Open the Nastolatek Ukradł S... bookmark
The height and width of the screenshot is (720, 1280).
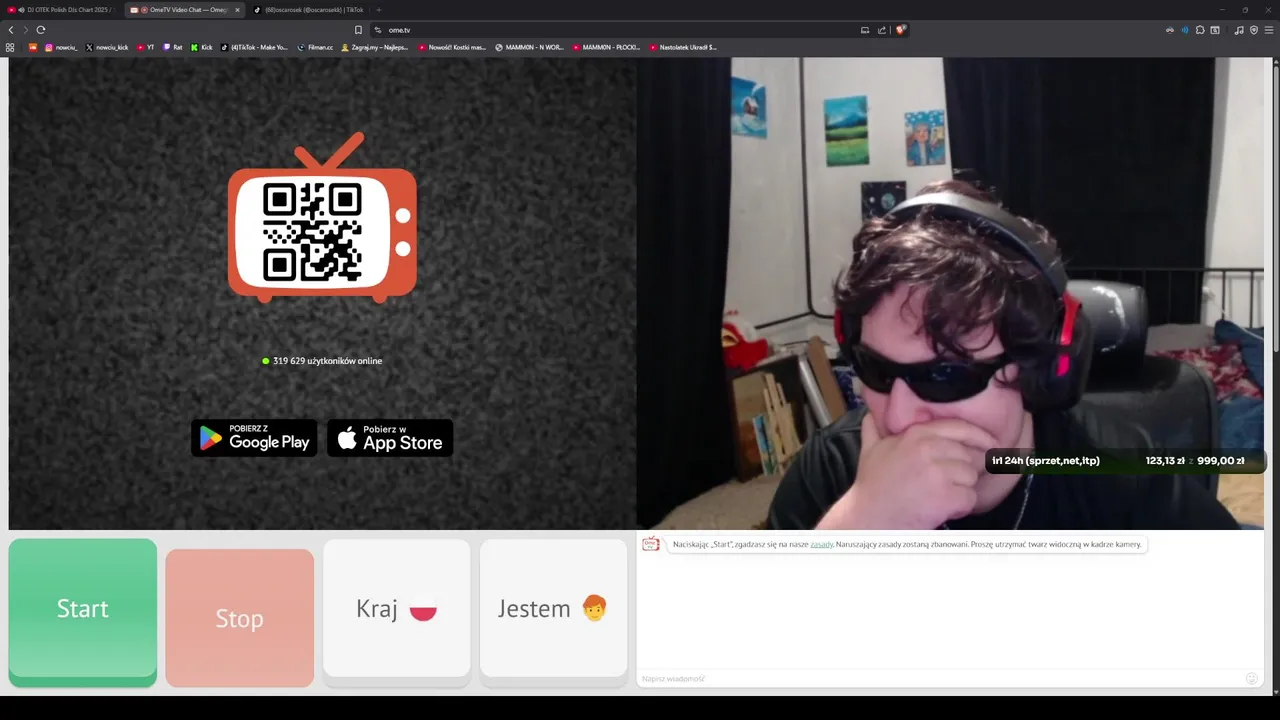click(x=683, y=47)
